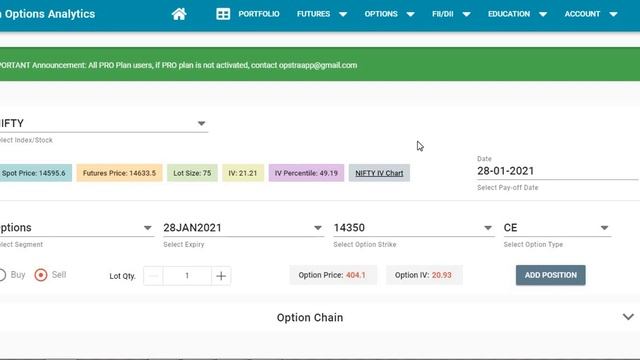This screenshot has width=640, height=360.
Task: Expand the Option Chain panel chevron
Action: click(x=628, y=317)
